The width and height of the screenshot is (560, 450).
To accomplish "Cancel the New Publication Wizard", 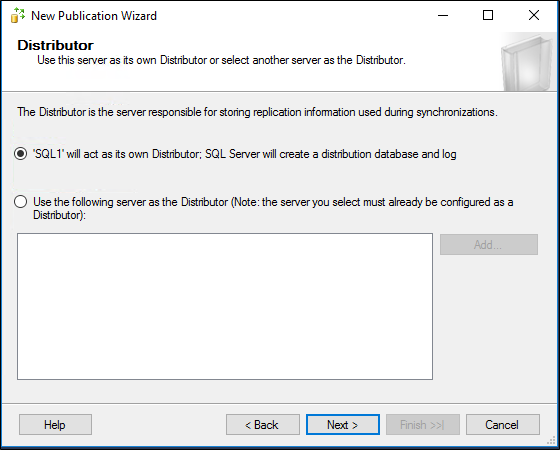I will tap(502, 425).
